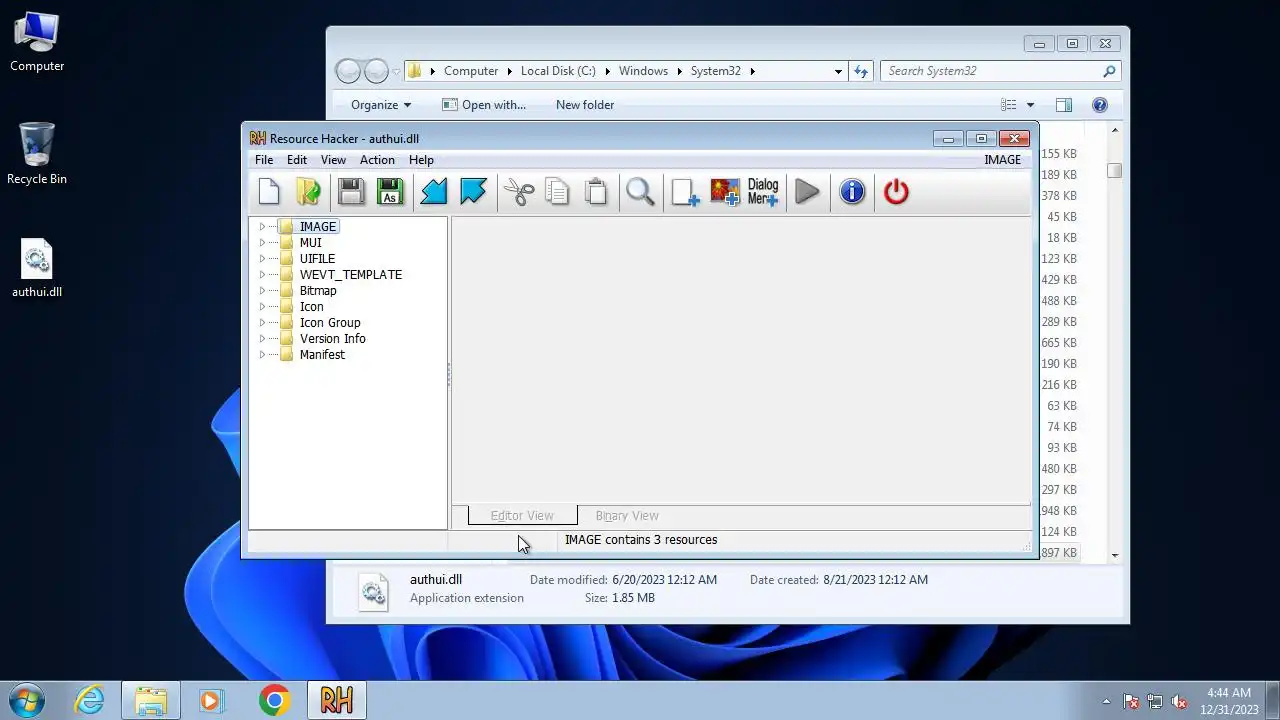Click Local Disk (C:) breadcrumb

(x=558, y=71)
